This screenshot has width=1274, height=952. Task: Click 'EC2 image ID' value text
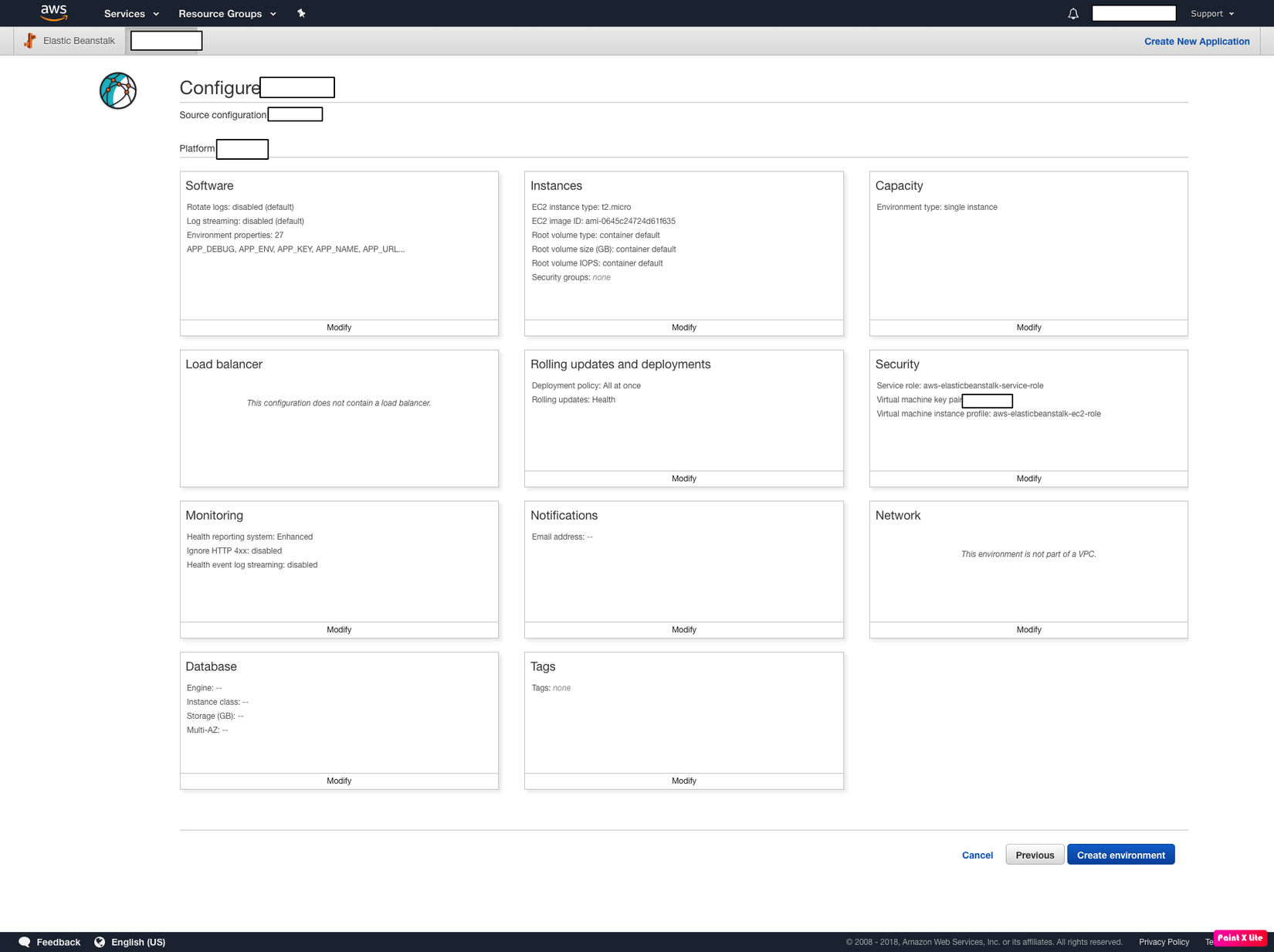pyautogui.click(x=630, y=222)
